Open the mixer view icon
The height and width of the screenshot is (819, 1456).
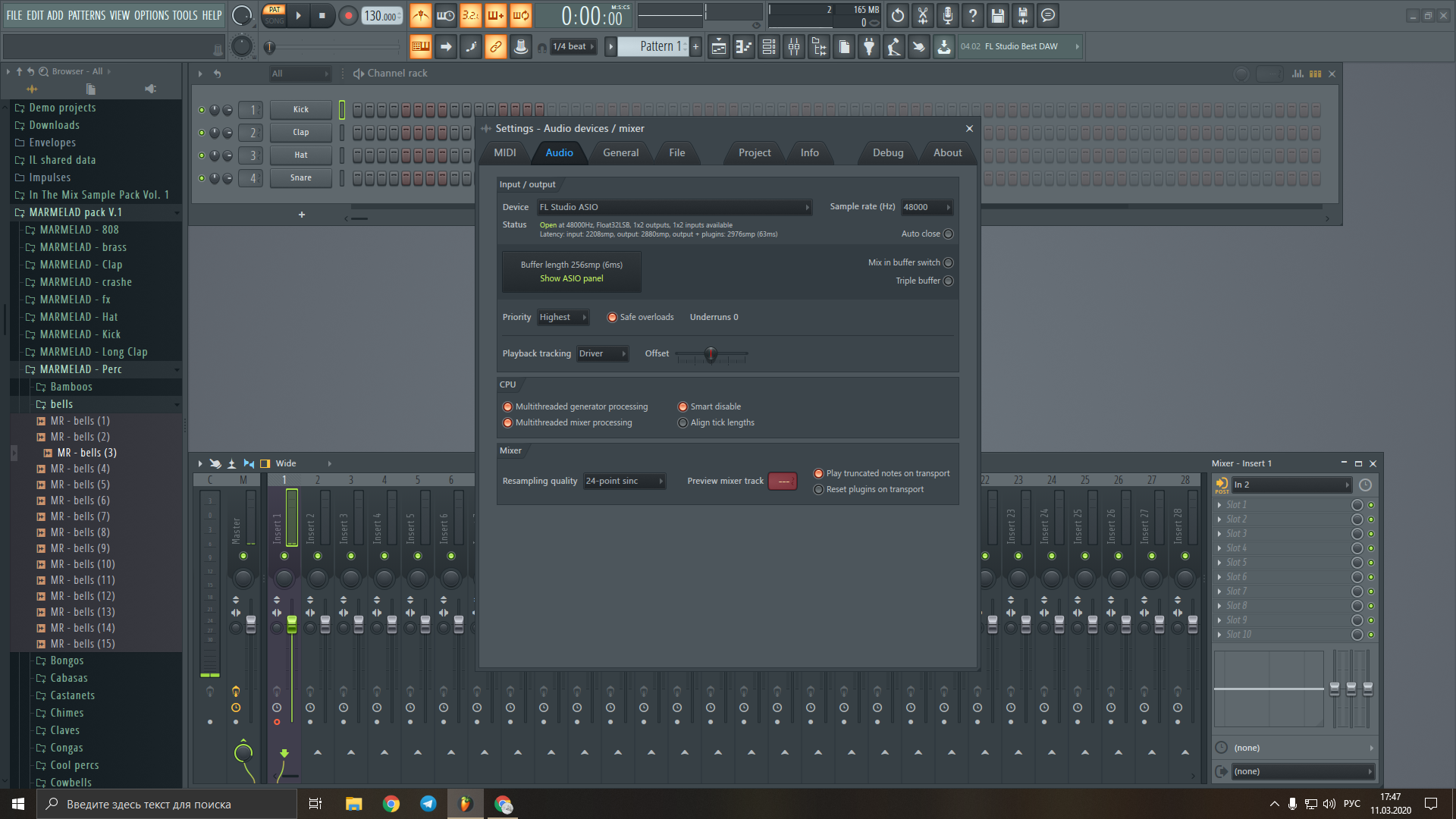[794, 47]
